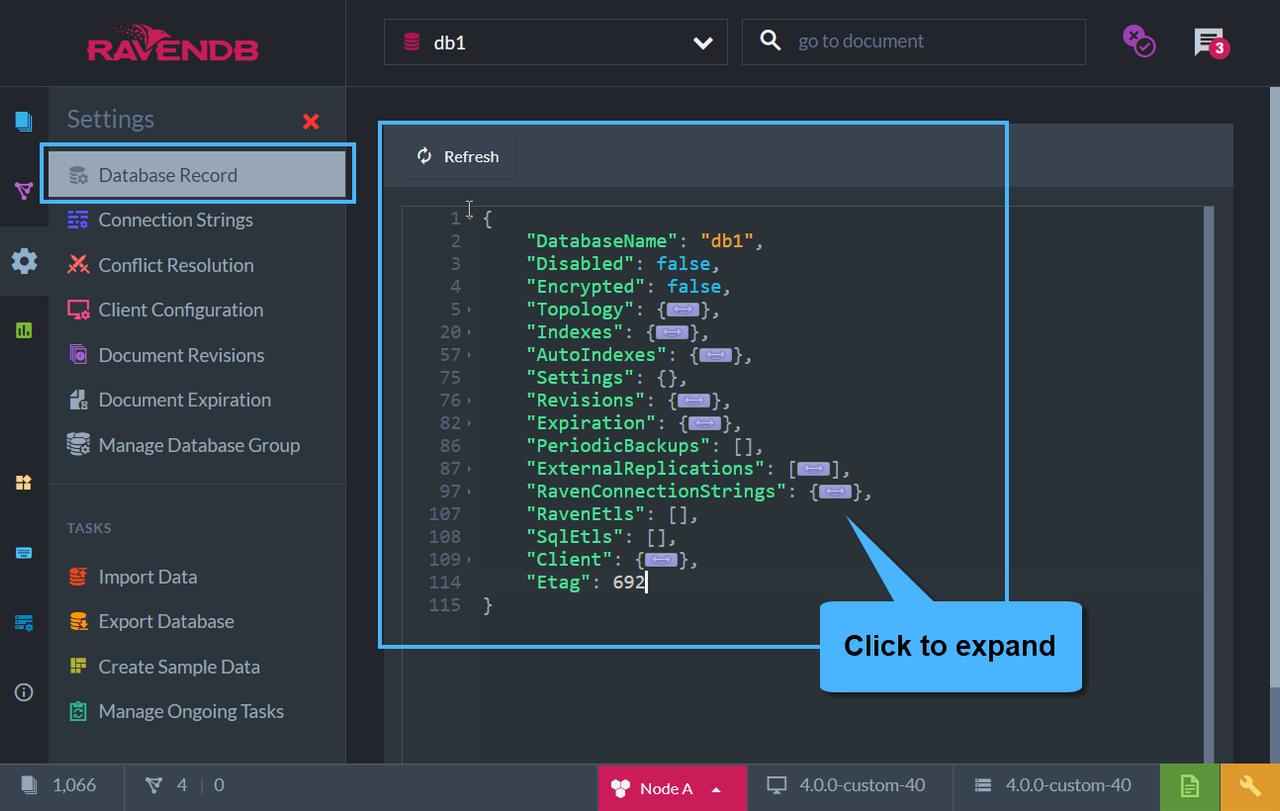
Task: Click the About info icon in the left rail
Action: (24, 692)
